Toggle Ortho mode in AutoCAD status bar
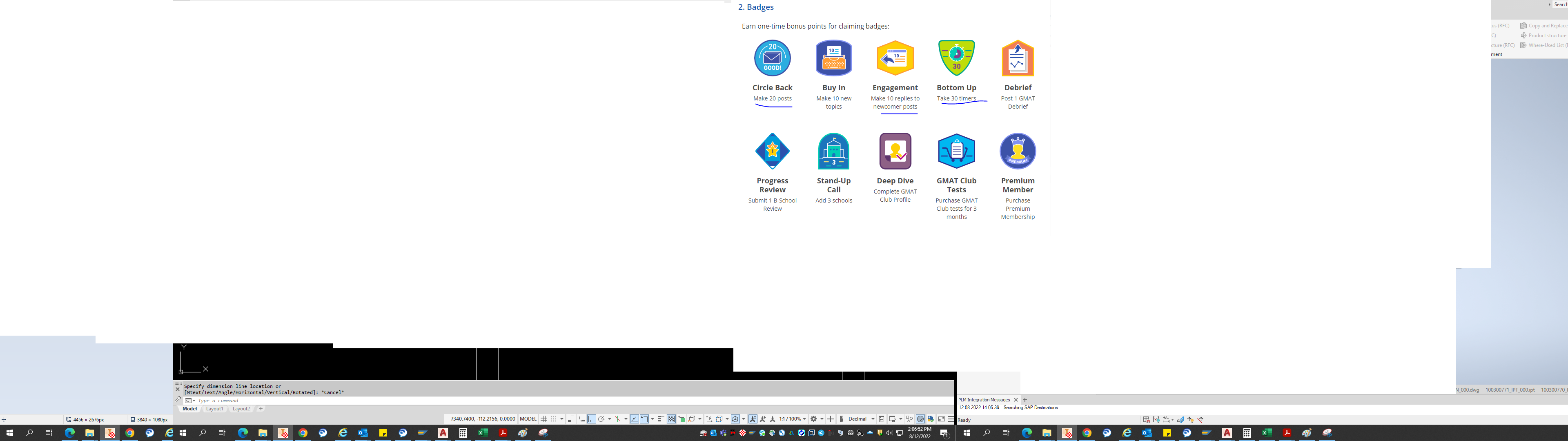This screenshot has height=441, width=1568. pyautogui.click(x=592, y=419)
